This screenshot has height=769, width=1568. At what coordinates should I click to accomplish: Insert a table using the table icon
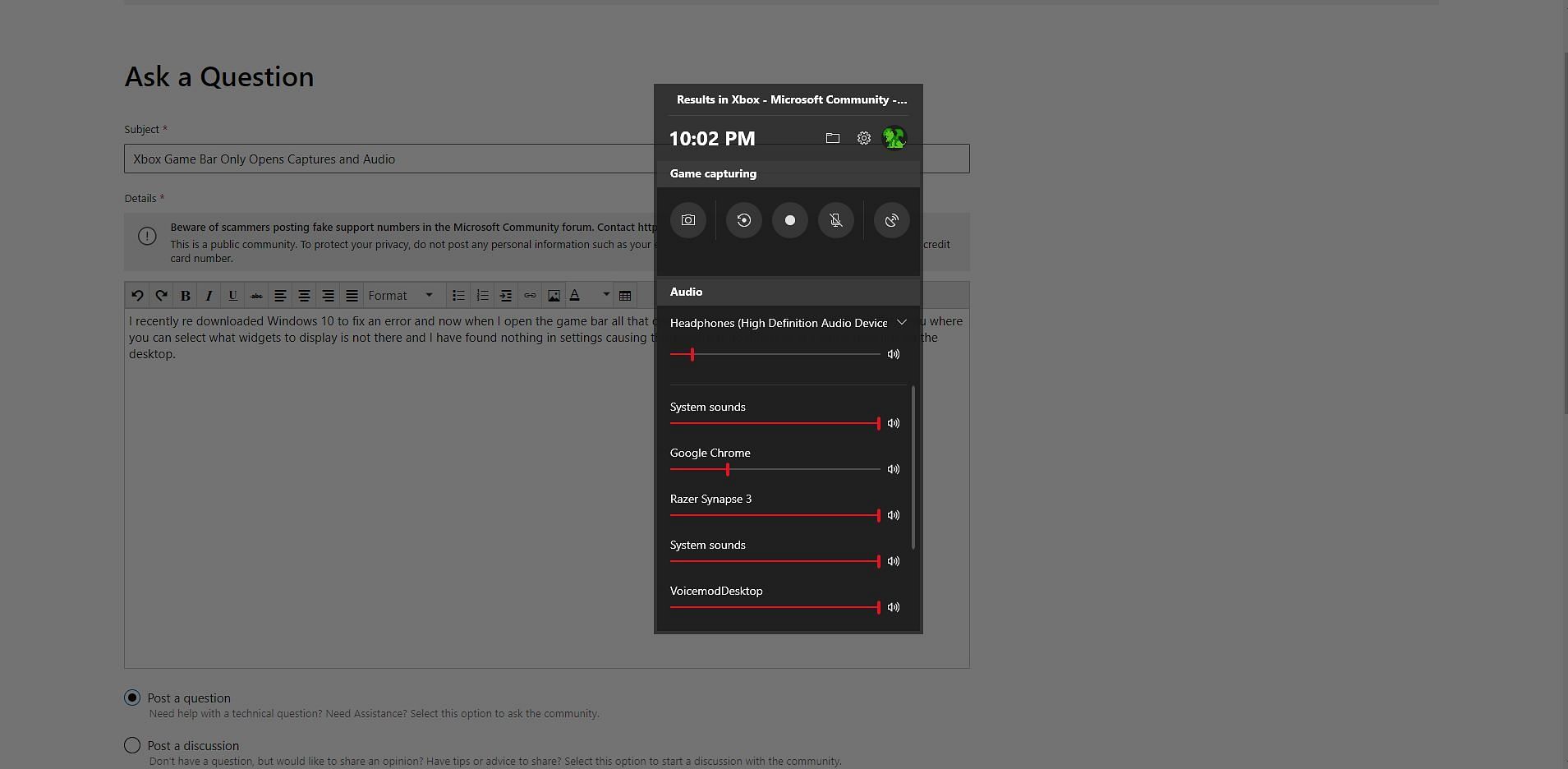click(625, 296)
